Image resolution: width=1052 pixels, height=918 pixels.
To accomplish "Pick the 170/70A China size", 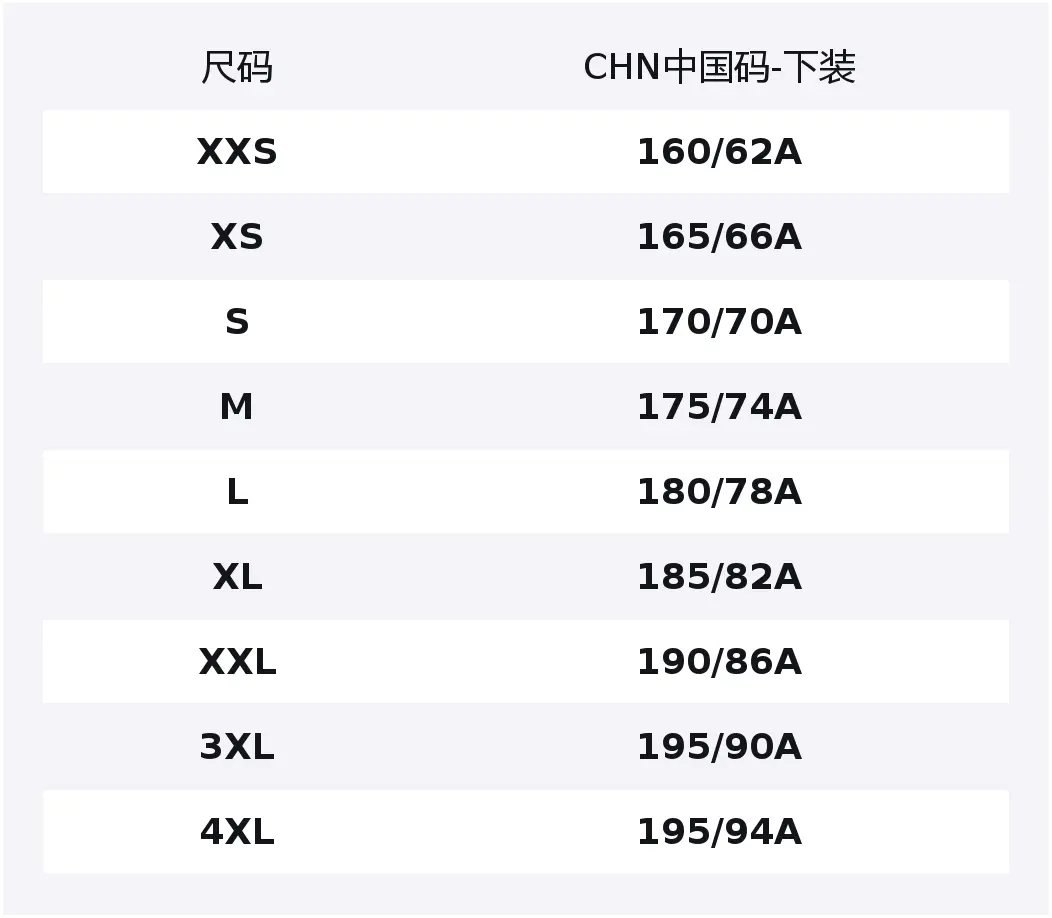I will (719, 322).
